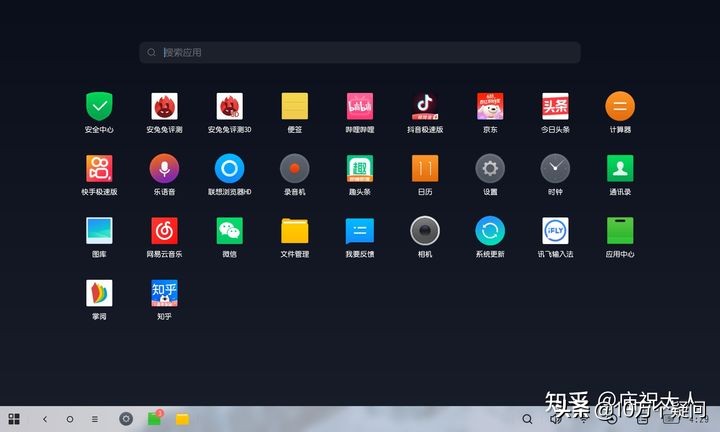
Task: Open the 计算器 calculator app
Action: point(620,107)
